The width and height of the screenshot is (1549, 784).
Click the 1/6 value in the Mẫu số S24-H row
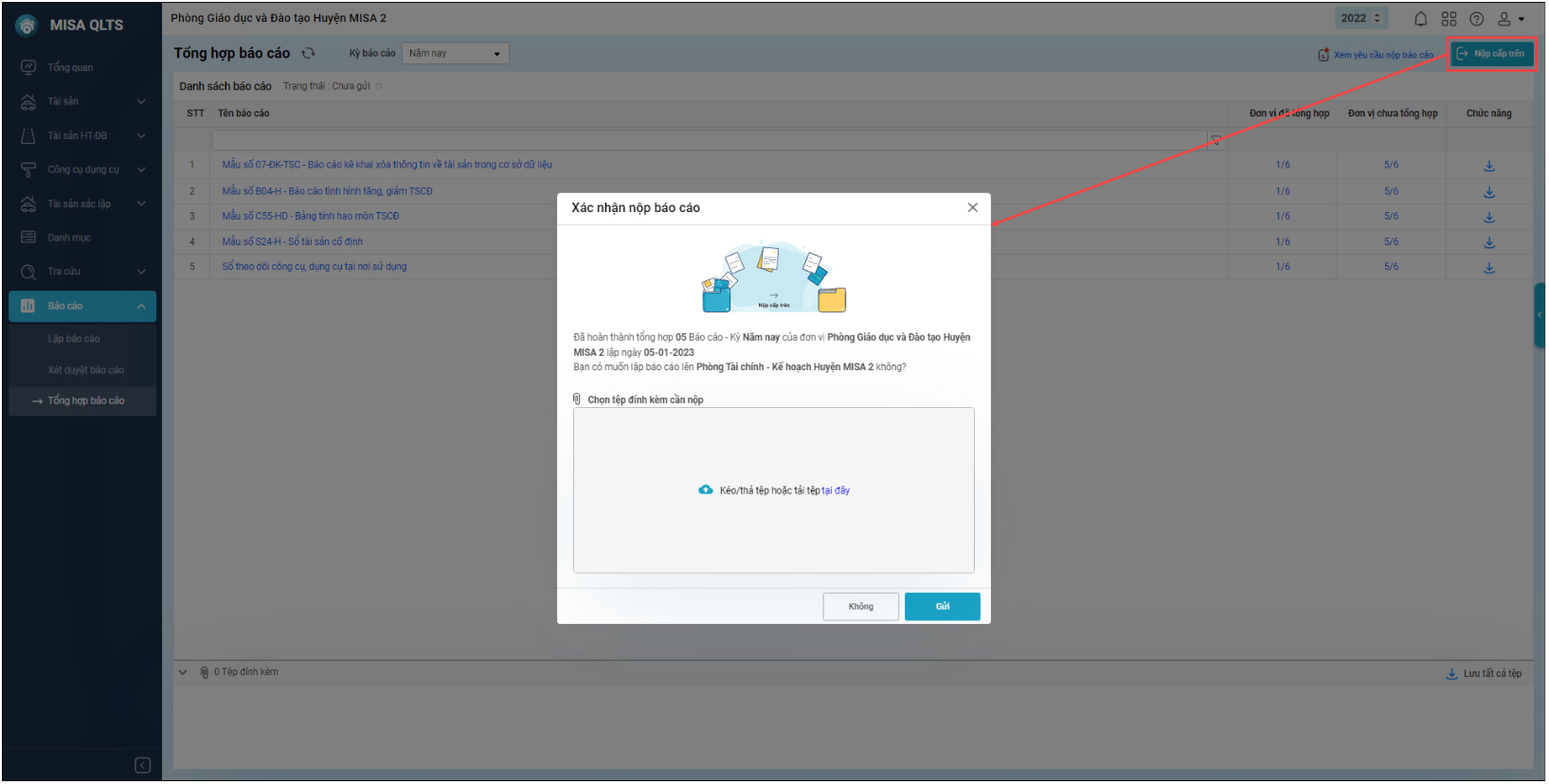click(1283, 241)
